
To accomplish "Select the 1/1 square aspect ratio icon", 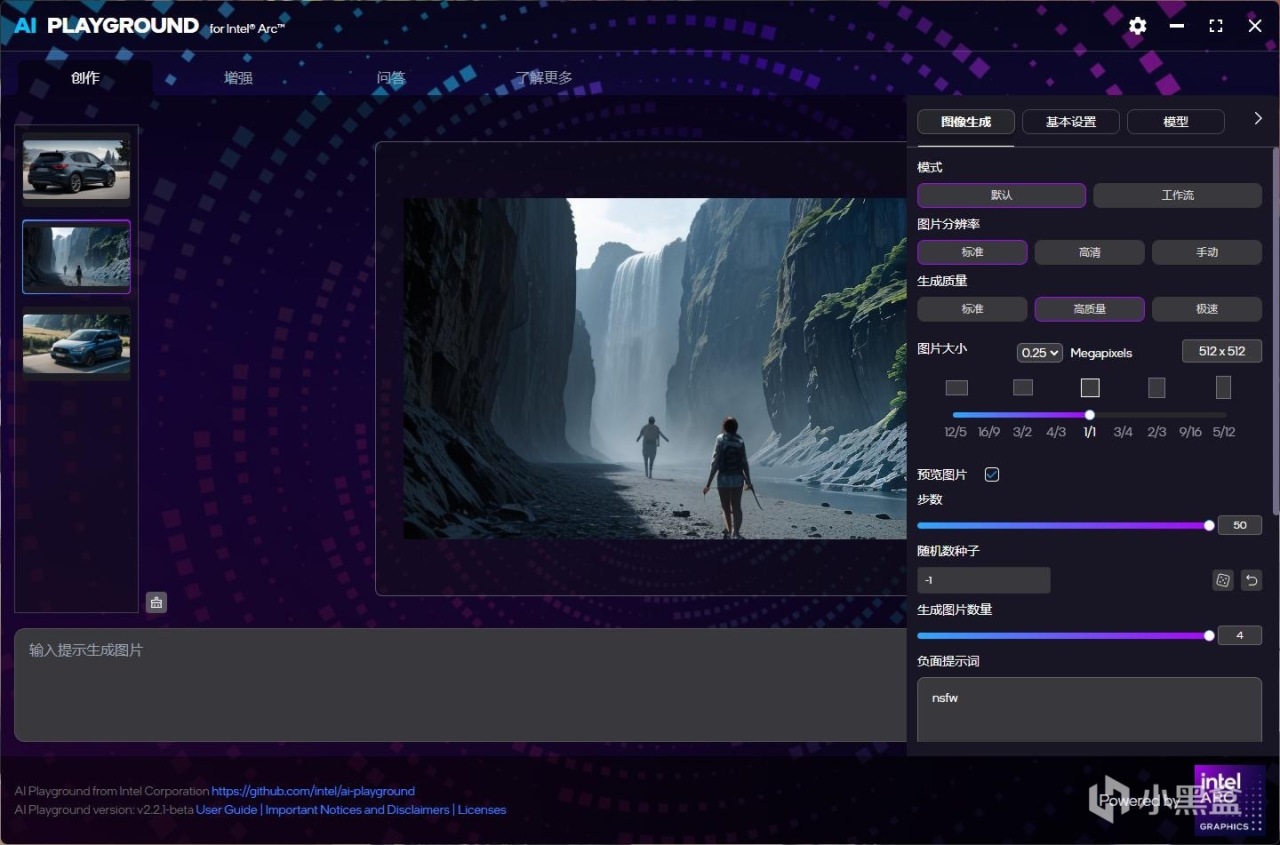I will (x=1090, y=387).
